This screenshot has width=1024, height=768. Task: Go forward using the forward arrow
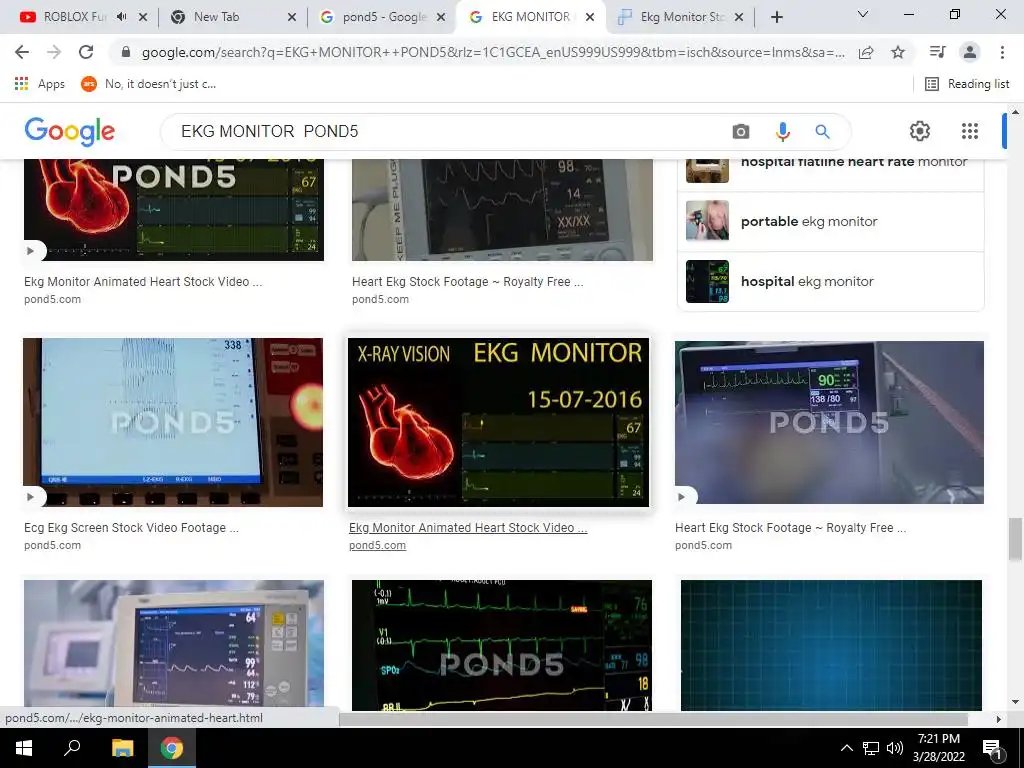[54, 52]
